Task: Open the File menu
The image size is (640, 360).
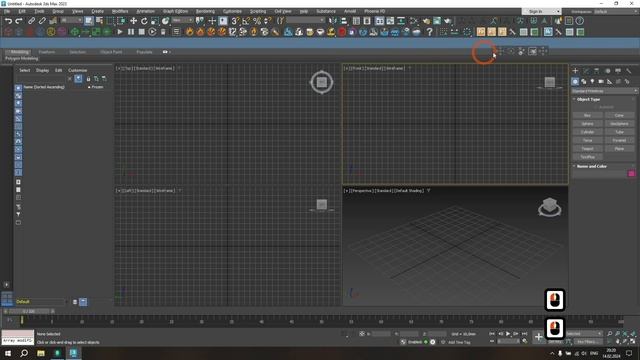Action: (x=7, y=11)
